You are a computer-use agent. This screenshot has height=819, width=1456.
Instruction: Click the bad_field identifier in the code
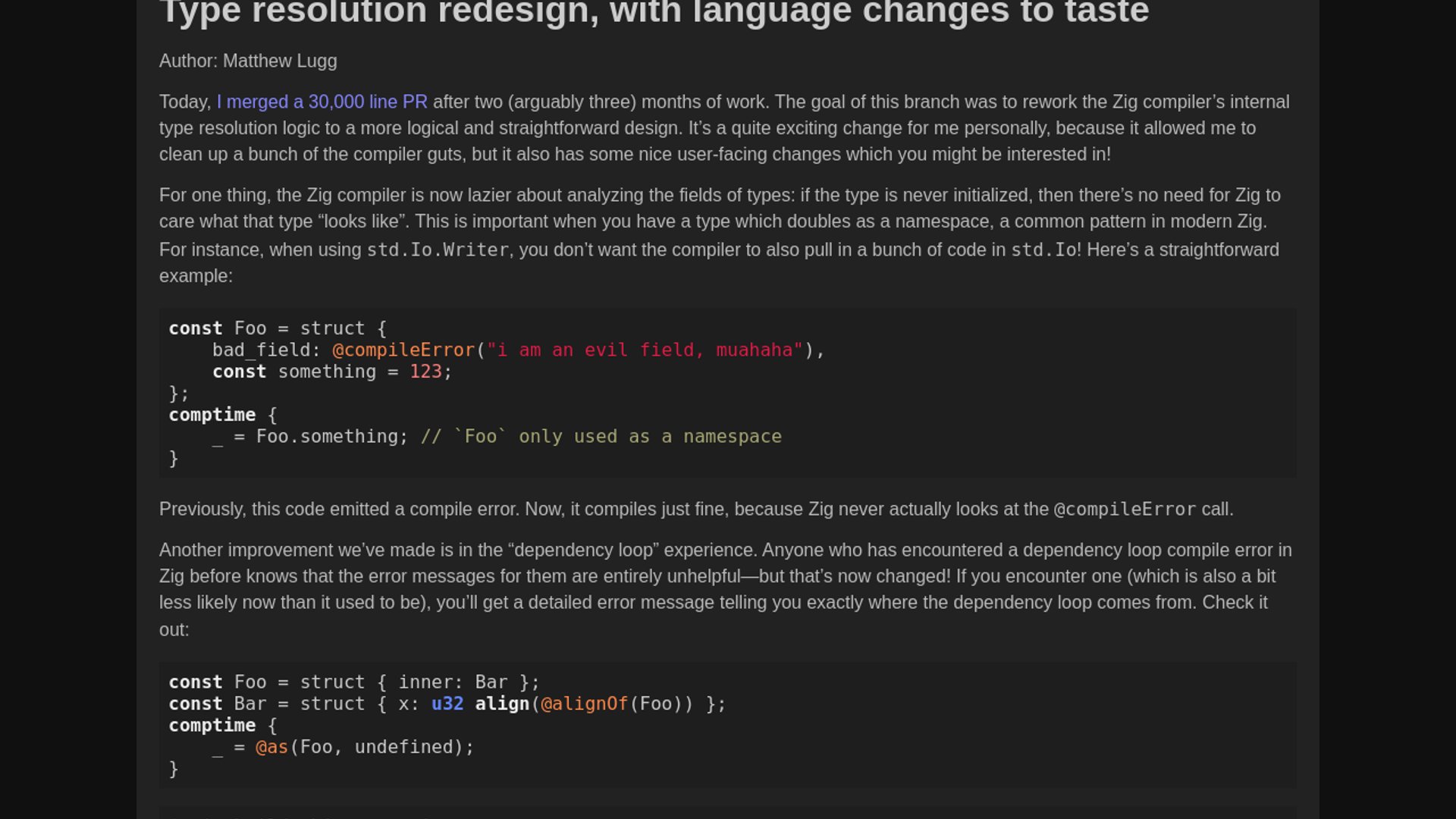(261, 350)
